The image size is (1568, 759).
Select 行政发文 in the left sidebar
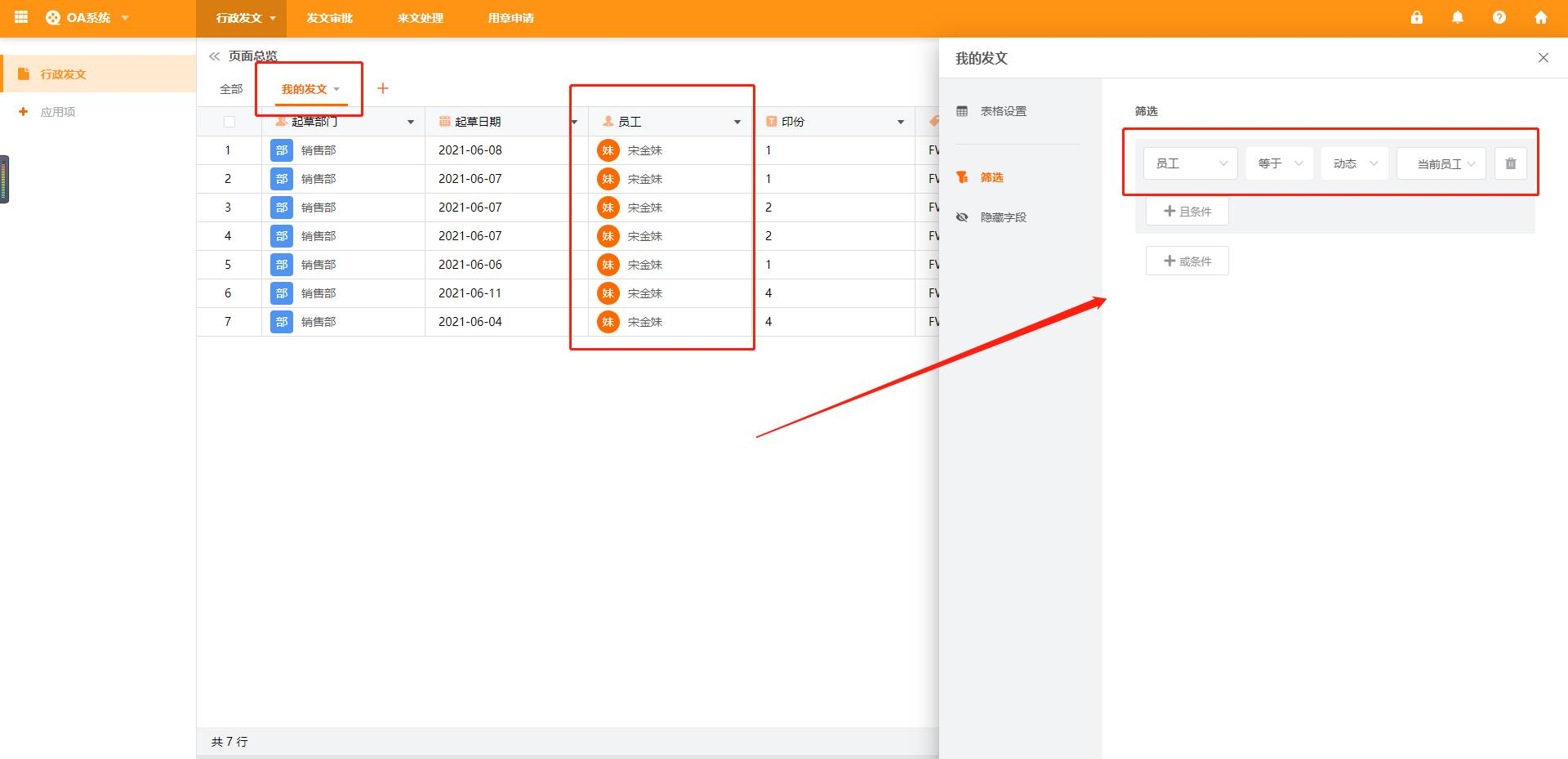[x=98, y=74]
